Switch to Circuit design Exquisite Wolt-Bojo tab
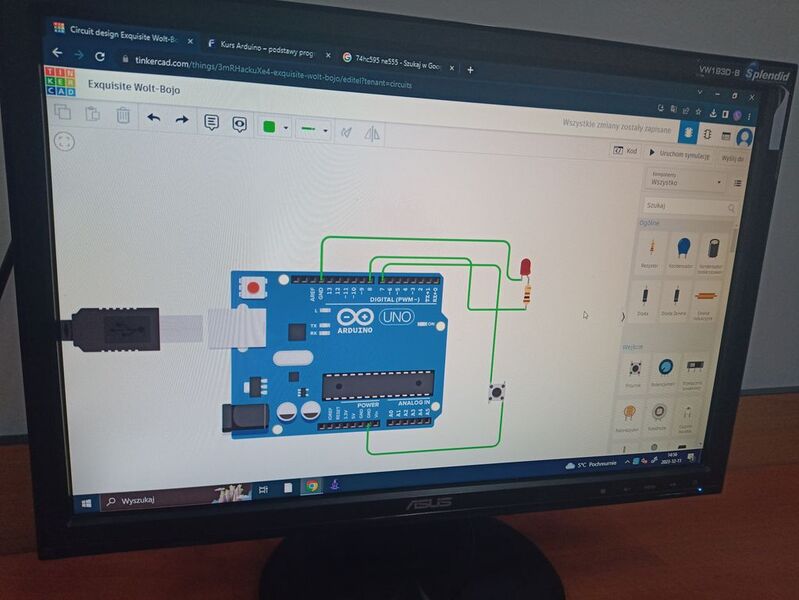Image resolution: width=799 pixels, height=600 pixels. (x=124, y=34)
